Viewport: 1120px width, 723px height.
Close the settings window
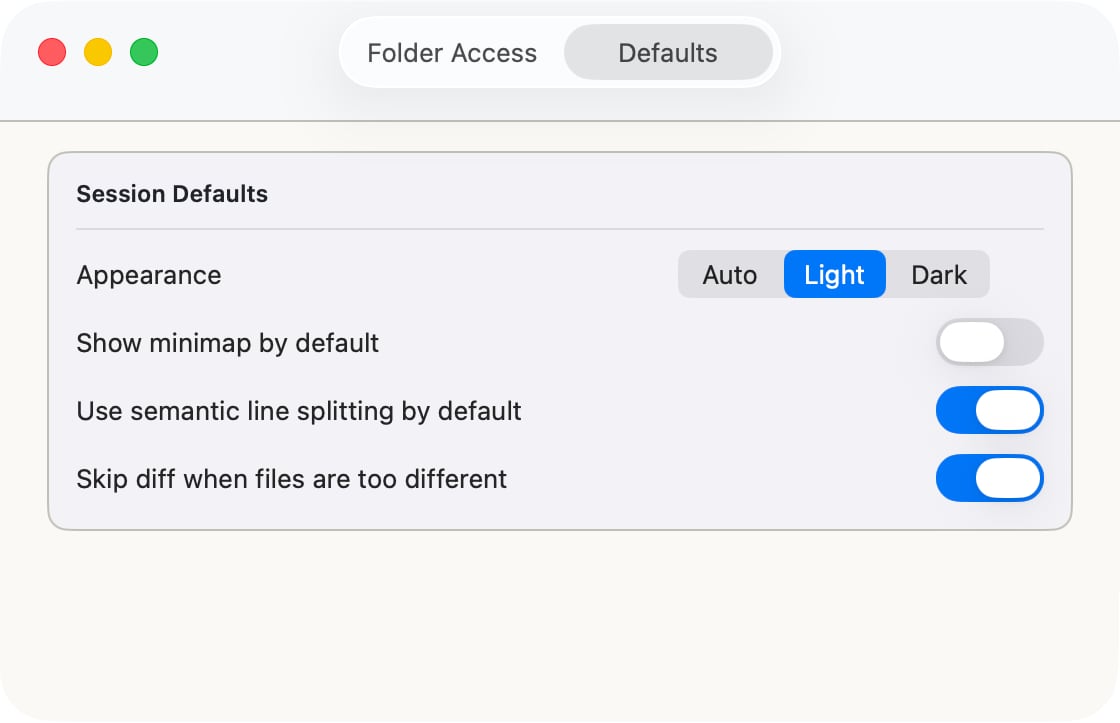point(52,52)
